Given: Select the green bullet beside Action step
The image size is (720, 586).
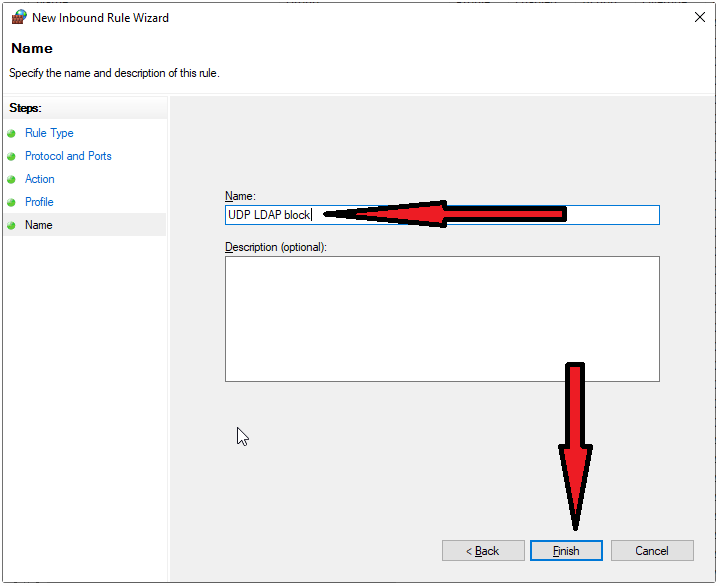Looking at the screenshot, I should [12, 179].
